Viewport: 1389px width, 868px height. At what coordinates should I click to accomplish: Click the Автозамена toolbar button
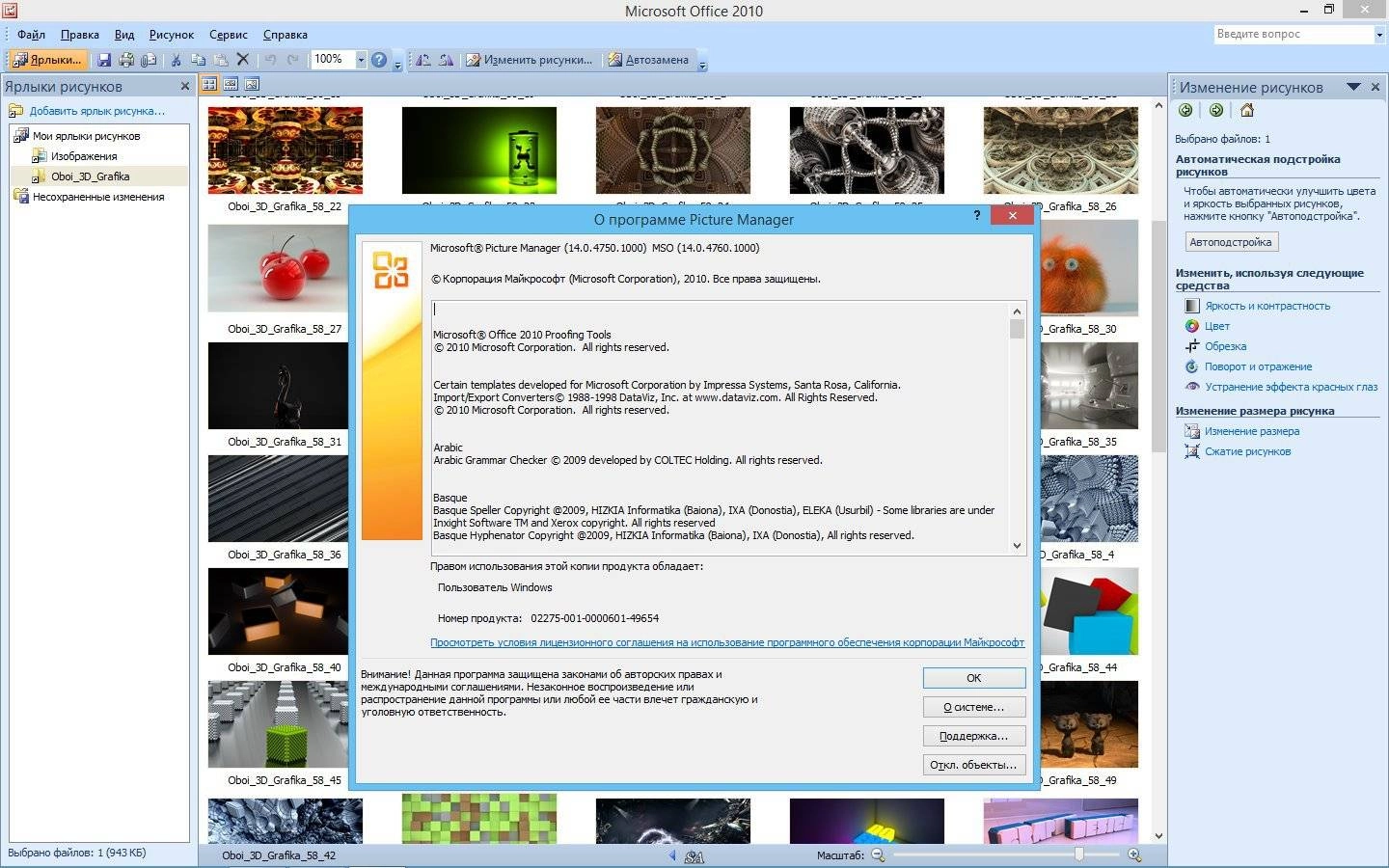(648, 60)
